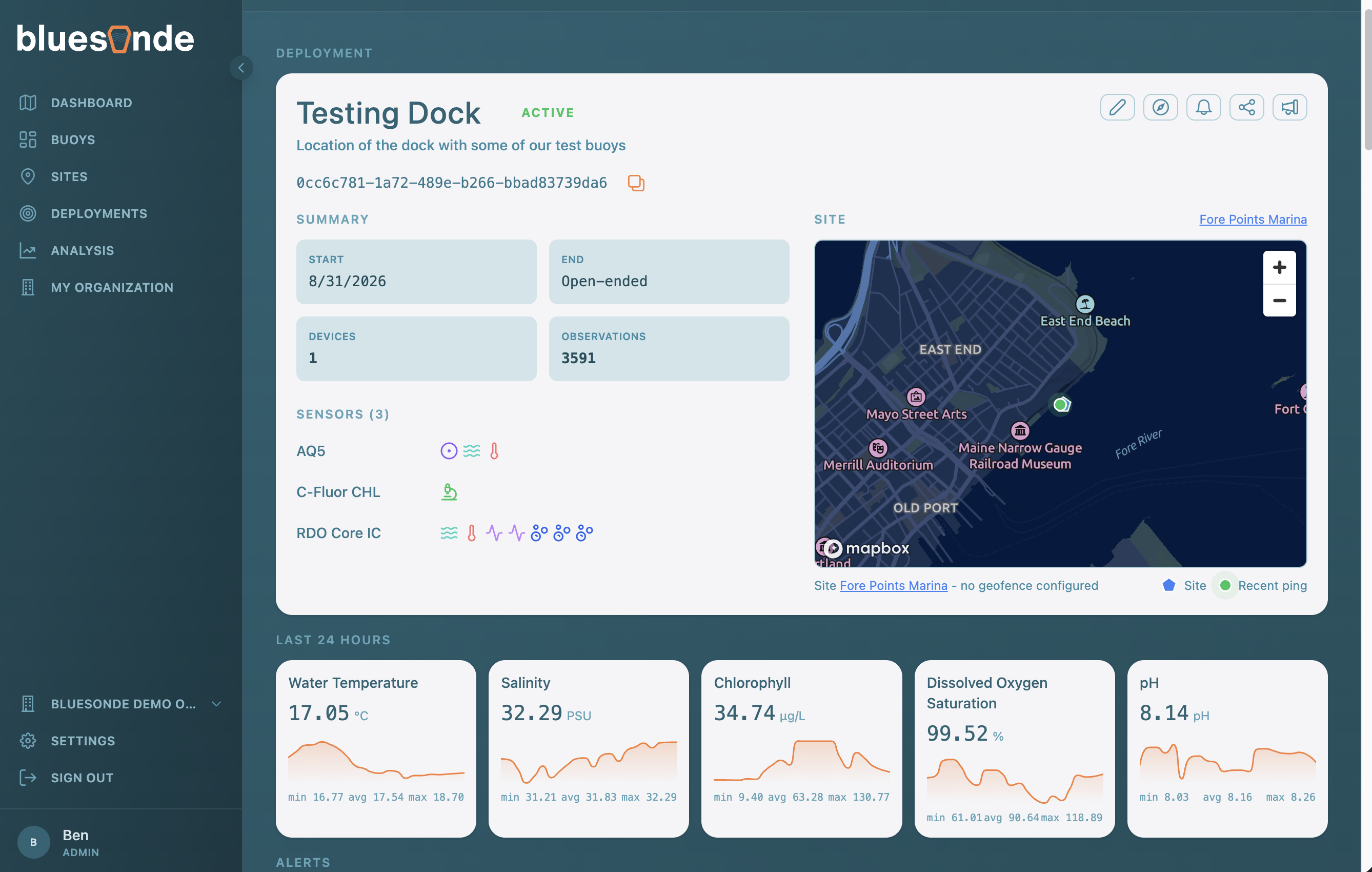The image size is (1372, 872).
Task: Click the second RDO Core IC pulse icon
Action: pos(517,533)
